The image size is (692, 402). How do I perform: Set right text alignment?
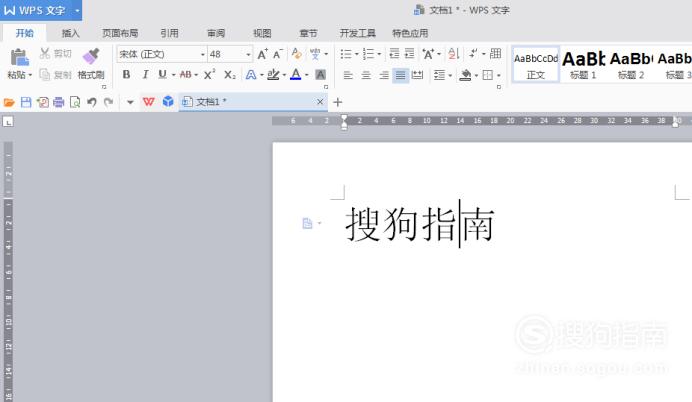click(x=384, y=75)
